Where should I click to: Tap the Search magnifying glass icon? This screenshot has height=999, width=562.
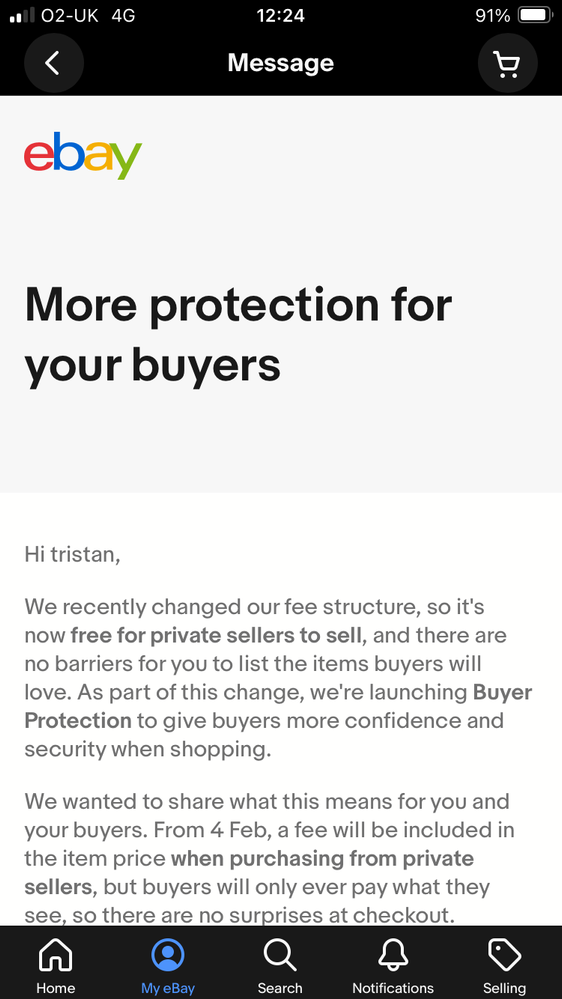click(x=280, y=956)
